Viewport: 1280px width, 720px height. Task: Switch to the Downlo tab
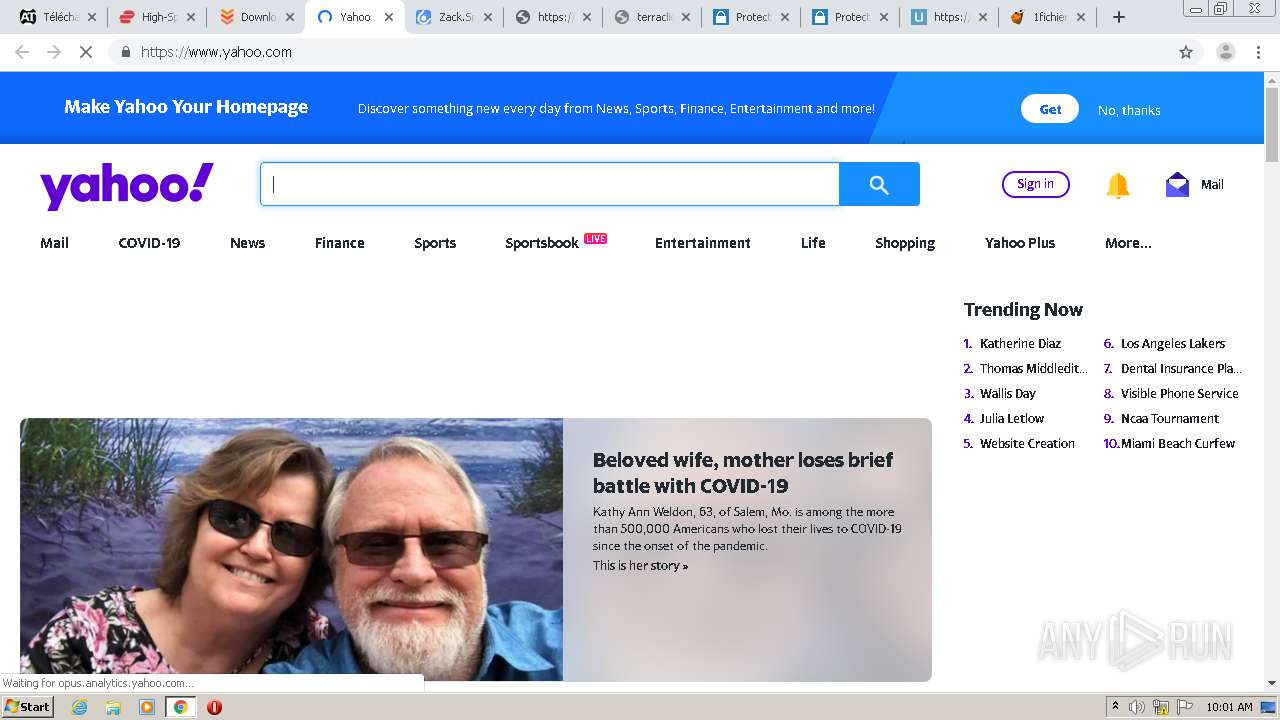pos(256,17)
